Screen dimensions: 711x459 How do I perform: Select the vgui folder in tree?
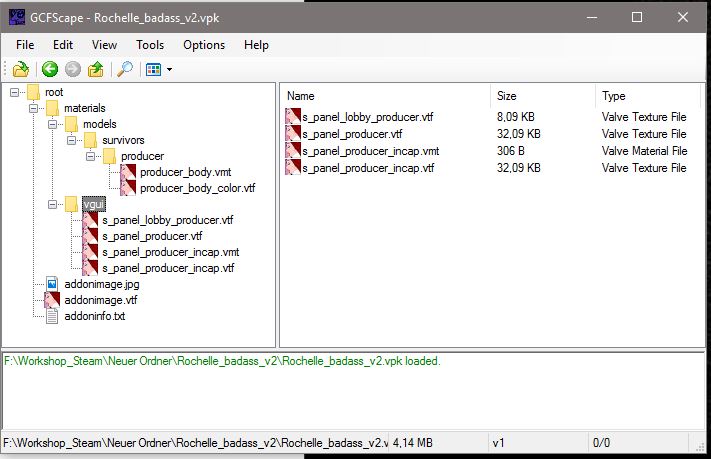click(94, 205)
